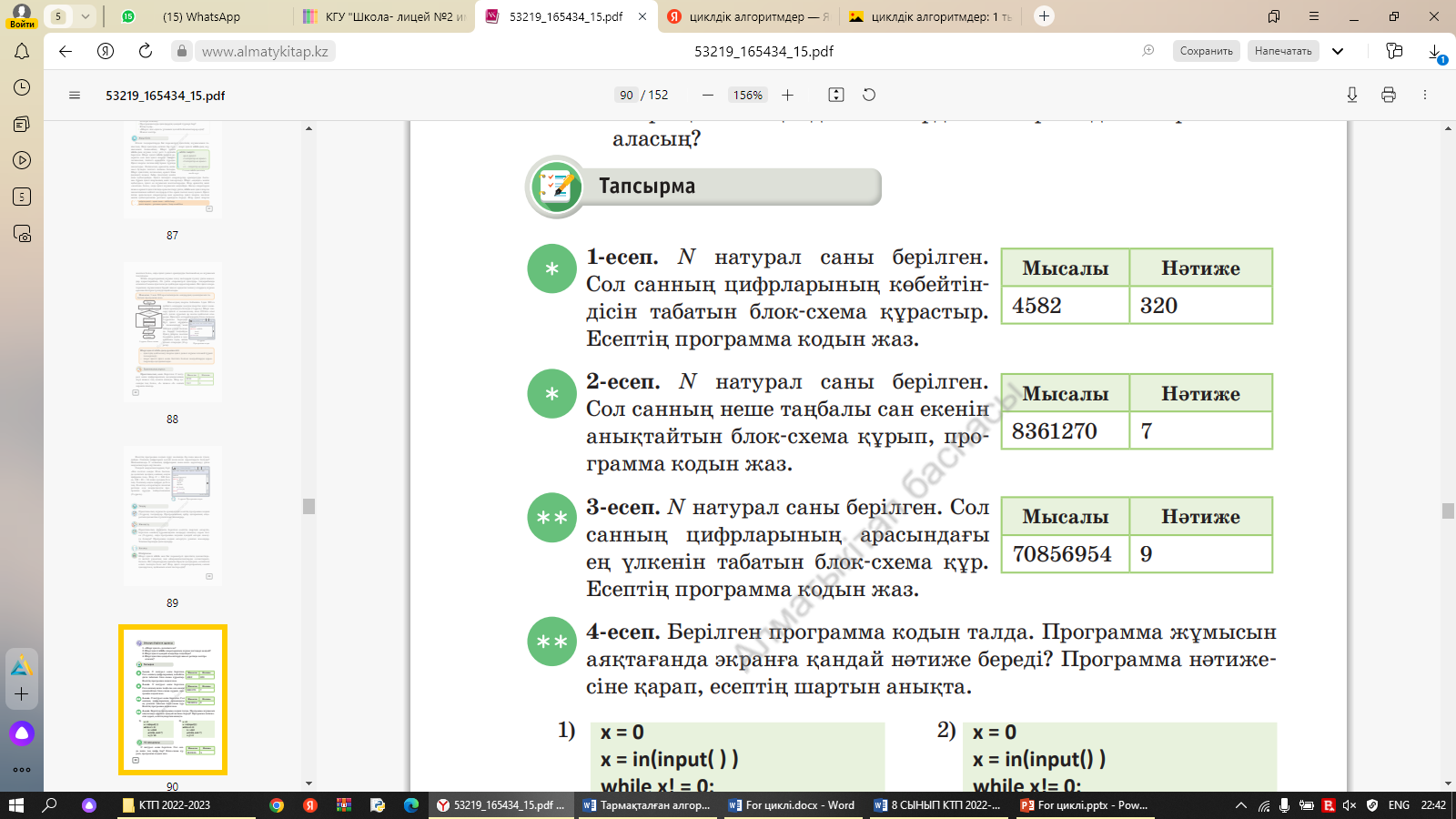Open the 156% zoom level field
Viewport: 1456px width, 819px height.
point(748,95)
